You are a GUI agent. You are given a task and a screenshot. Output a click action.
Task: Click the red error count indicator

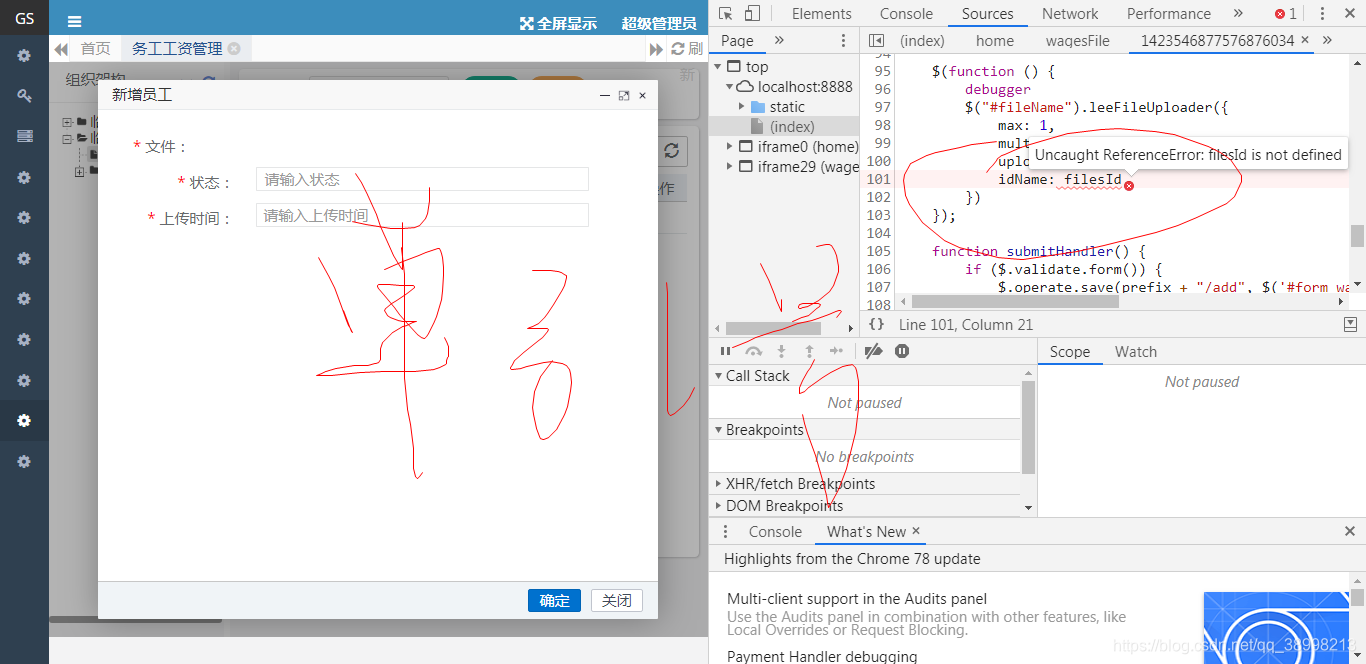coord(1286,14)
